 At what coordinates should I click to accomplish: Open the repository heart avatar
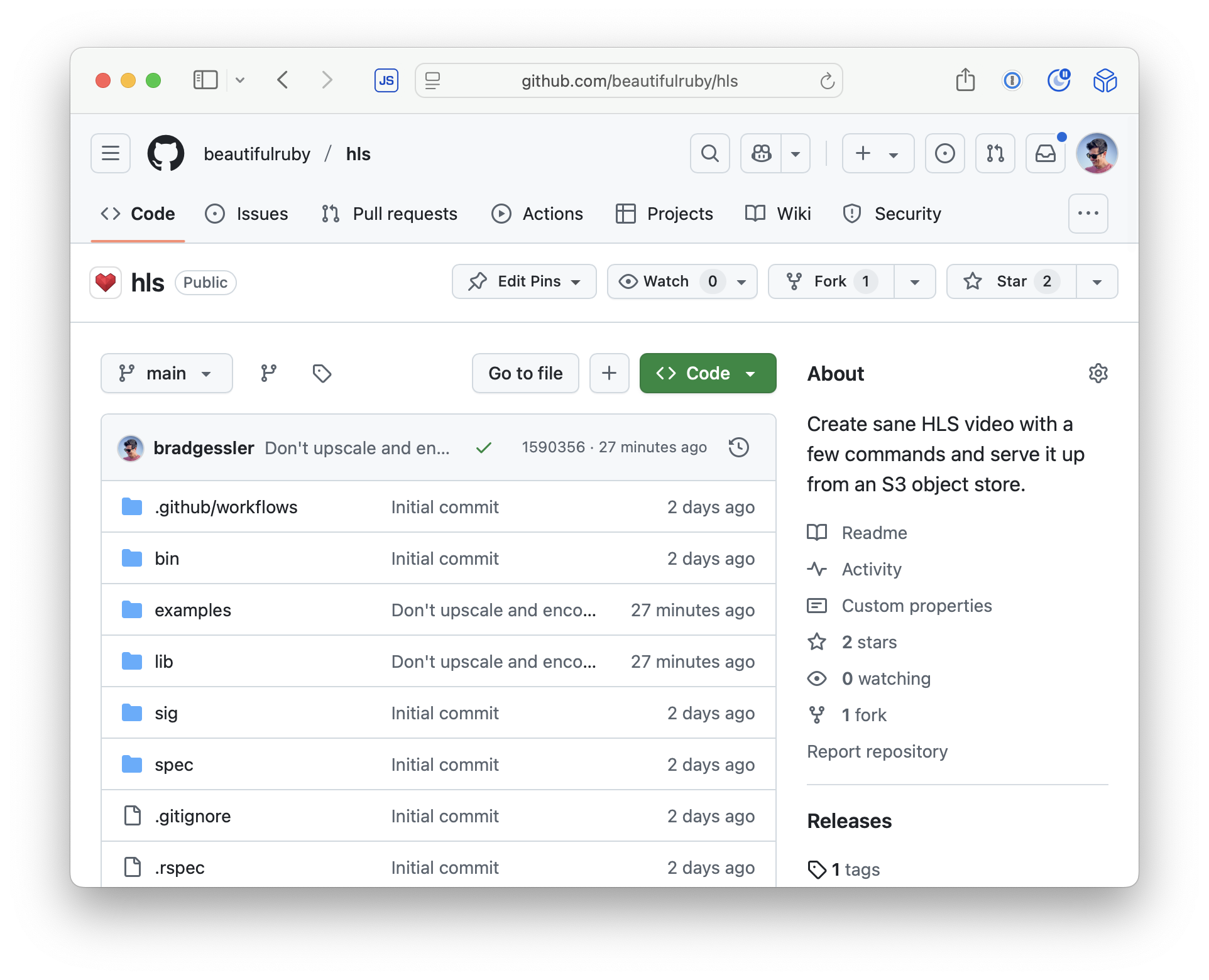click(x=106, y=283)
